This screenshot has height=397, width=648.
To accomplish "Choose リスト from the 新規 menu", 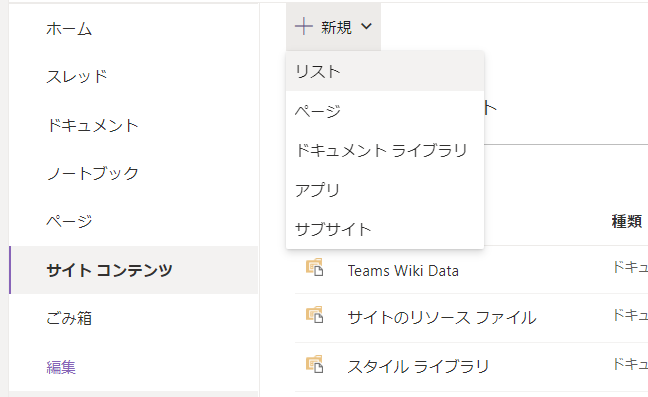I will pos(385,71).
